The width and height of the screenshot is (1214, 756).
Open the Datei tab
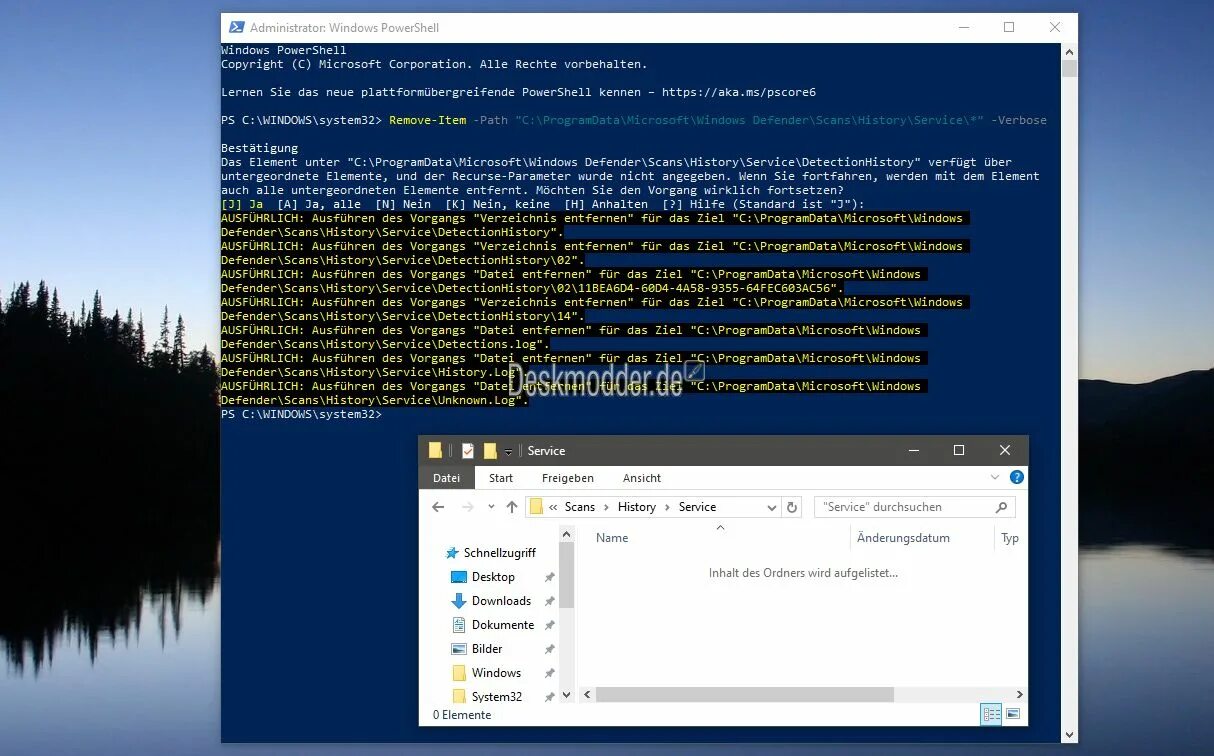click(446, 478)
